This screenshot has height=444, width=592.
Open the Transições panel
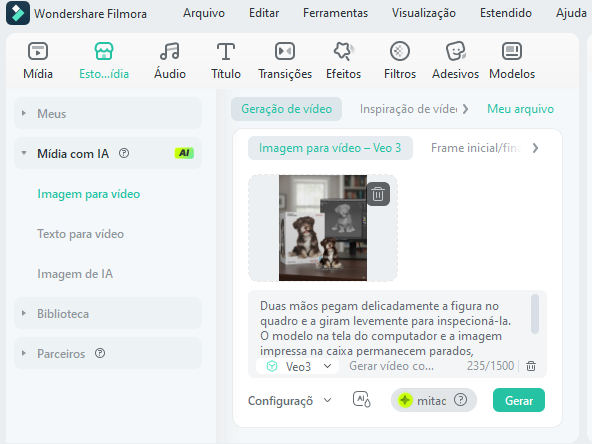(x=285, y=61)
